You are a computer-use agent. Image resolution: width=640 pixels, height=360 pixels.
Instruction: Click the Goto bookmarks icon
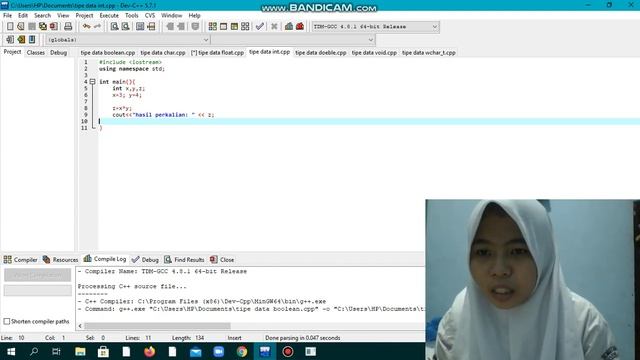32,40
